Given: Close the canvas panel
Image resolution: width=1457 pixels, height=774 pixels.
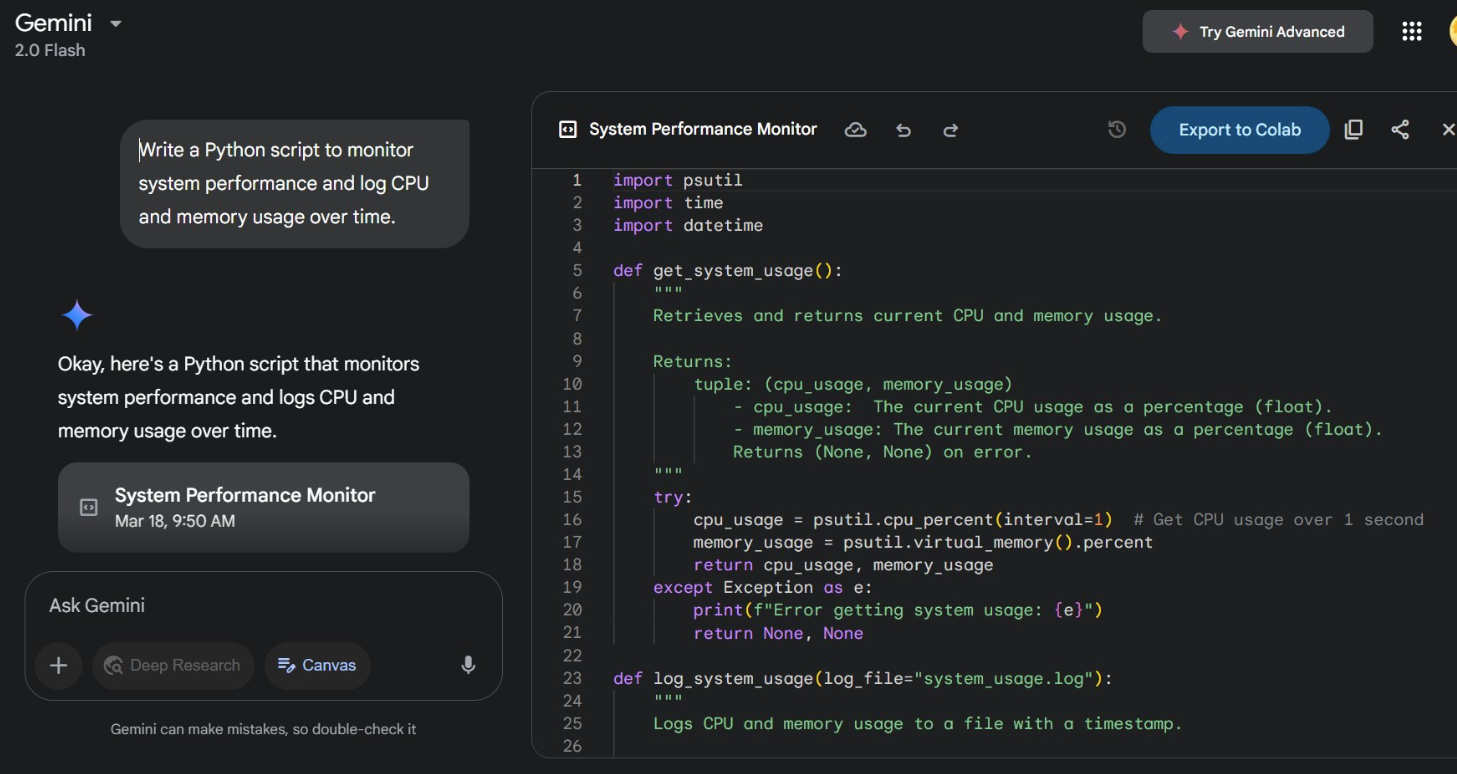Looking at the screenshot, I should pos(1448,130).
